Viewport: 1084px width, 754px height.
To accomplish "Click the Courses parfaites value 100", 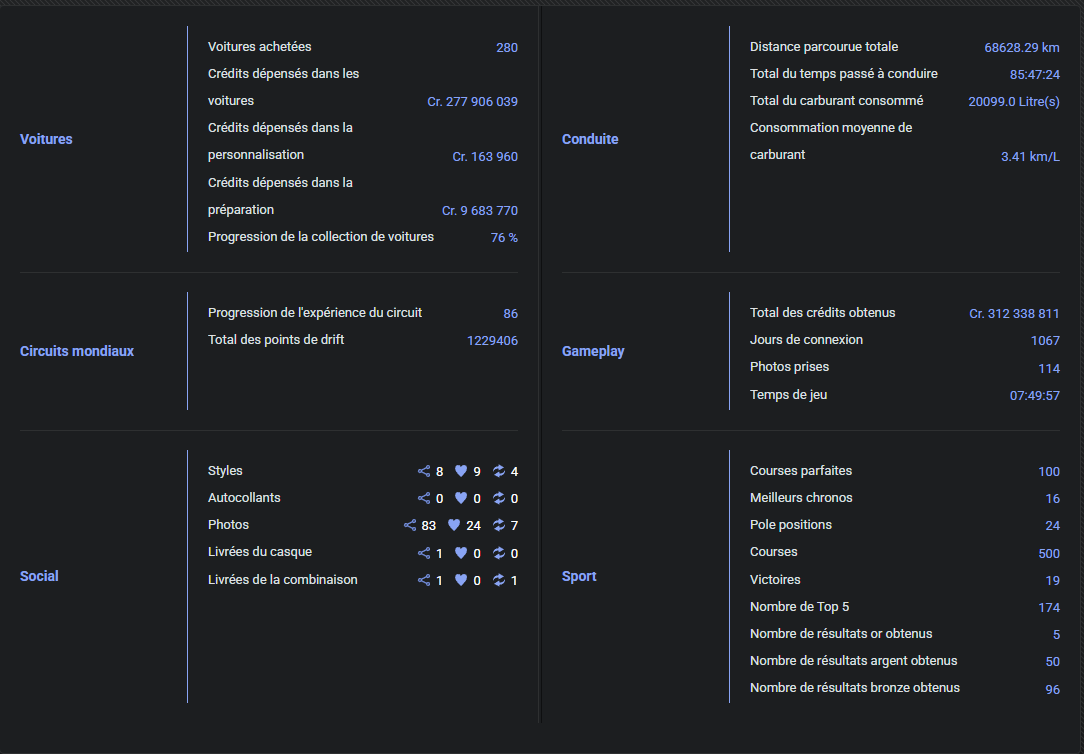I will tap(1049, 471).
